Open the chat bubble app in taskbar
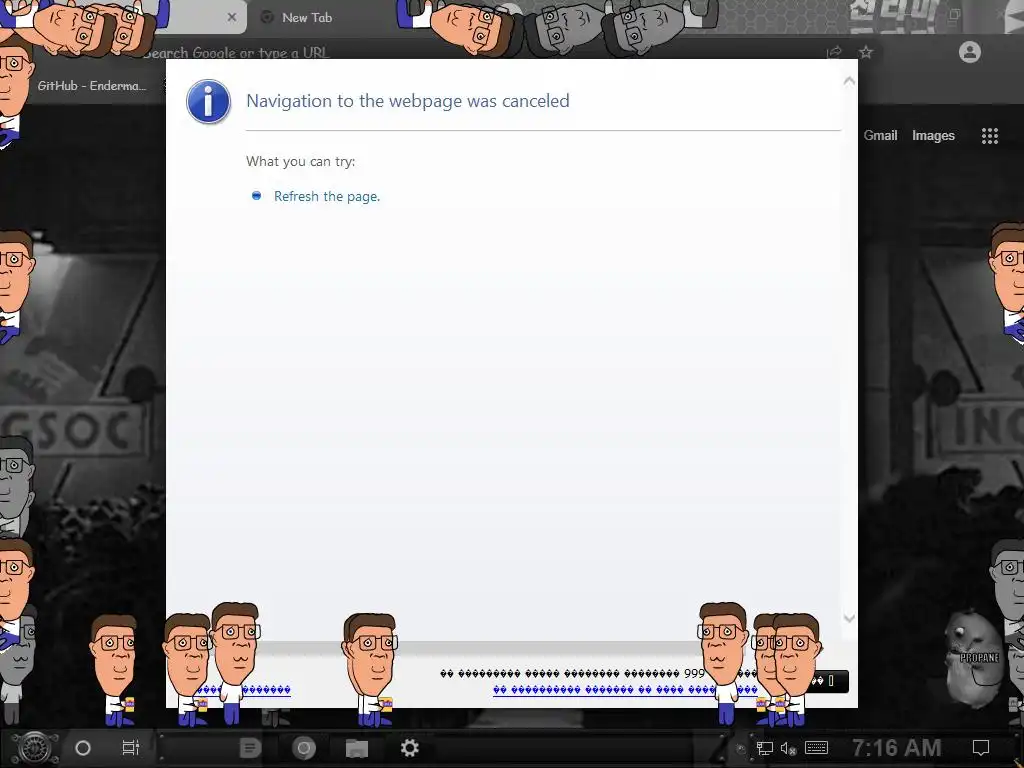Viewport: 1024px width, 768px height. 250,748
